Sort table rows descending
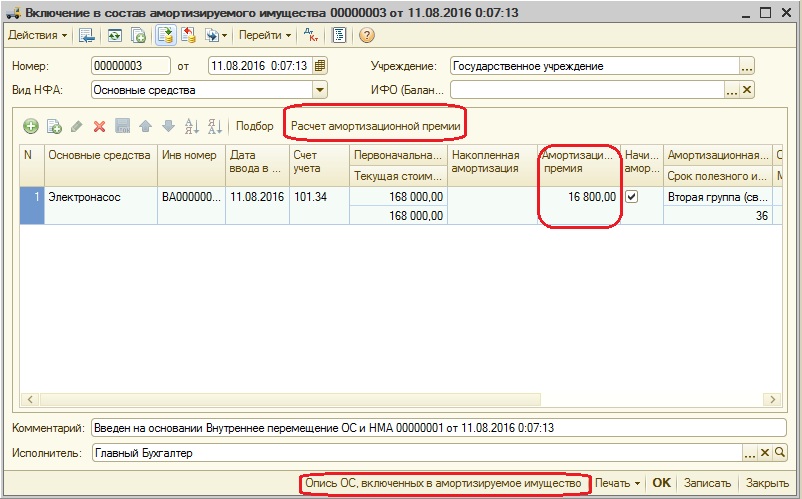 point(215,126)
